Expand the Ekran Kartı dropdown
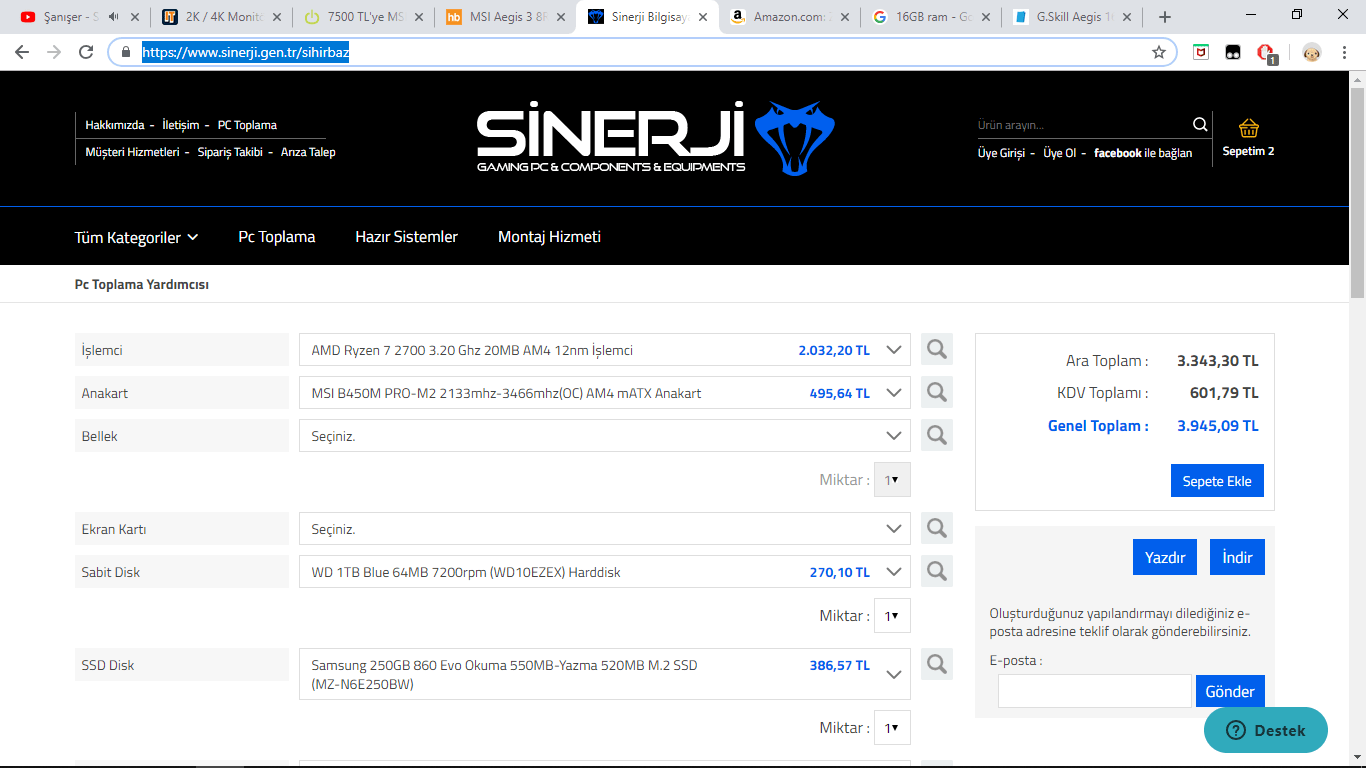 tap(605, 529)
